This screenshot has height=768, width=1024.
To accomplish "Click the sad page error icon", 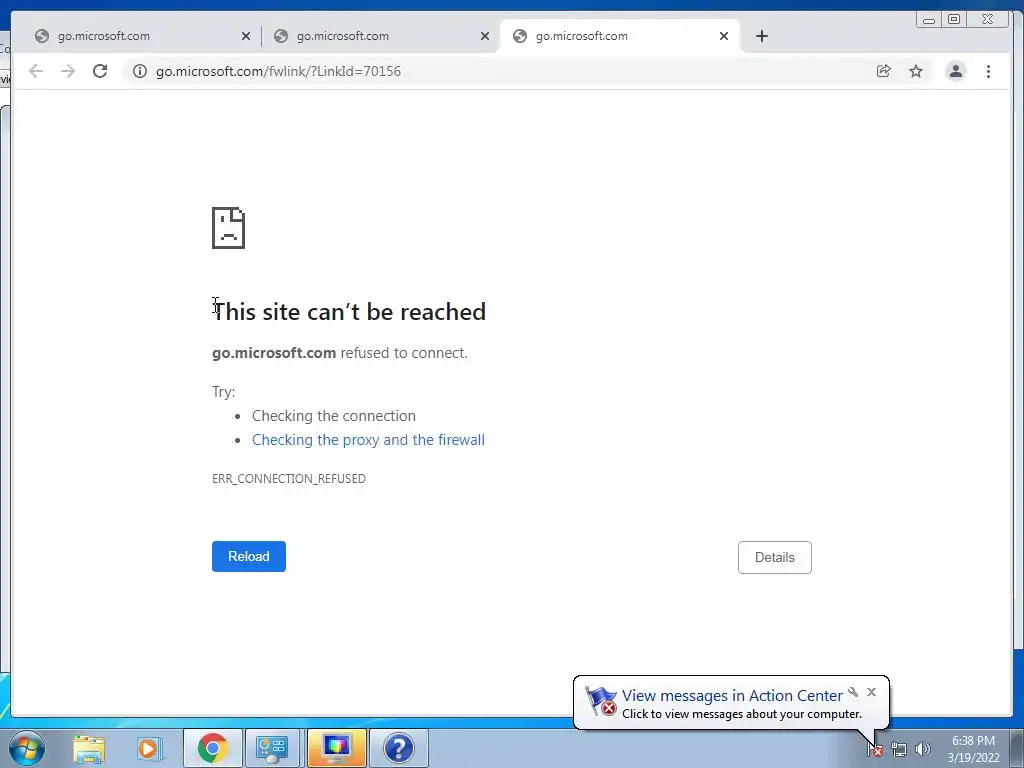I will click(229, 228).
